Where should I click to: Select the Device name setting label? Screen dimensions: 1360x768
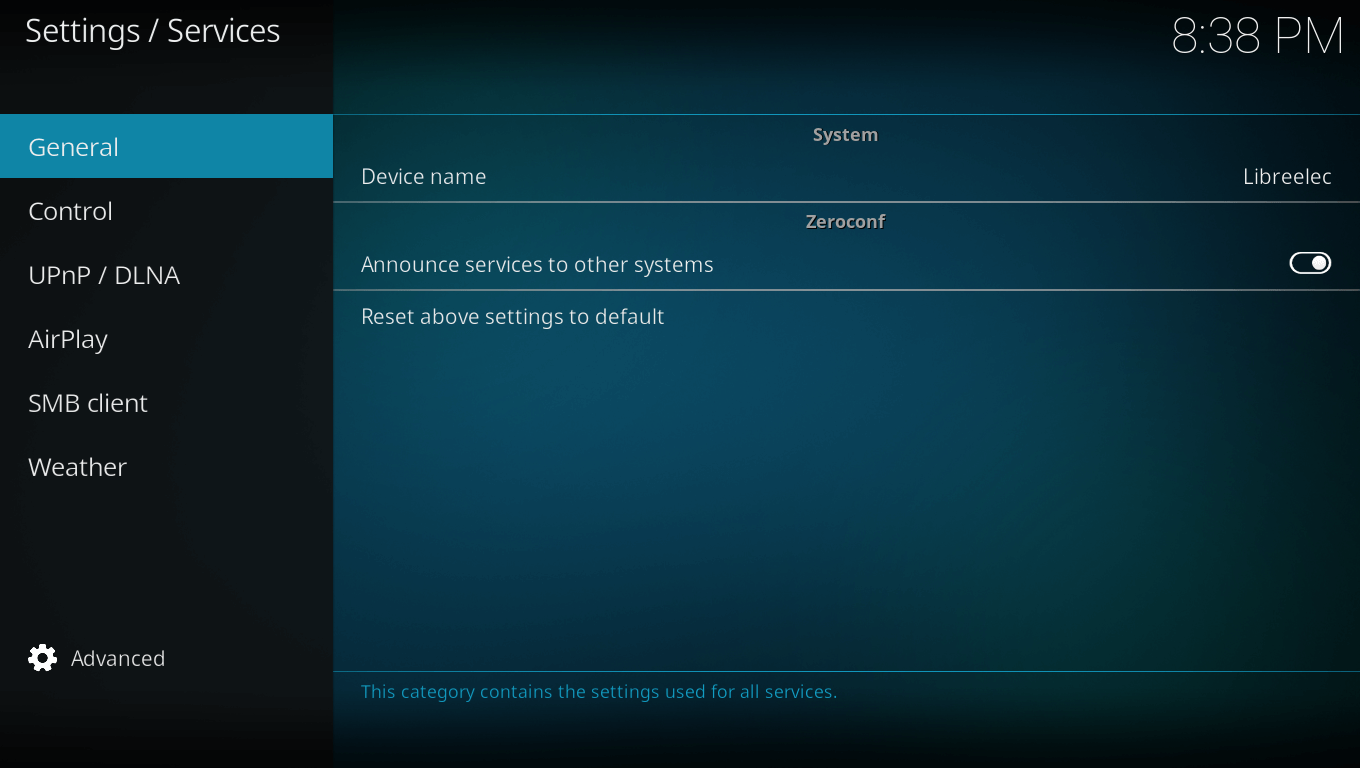coord(423,177)
